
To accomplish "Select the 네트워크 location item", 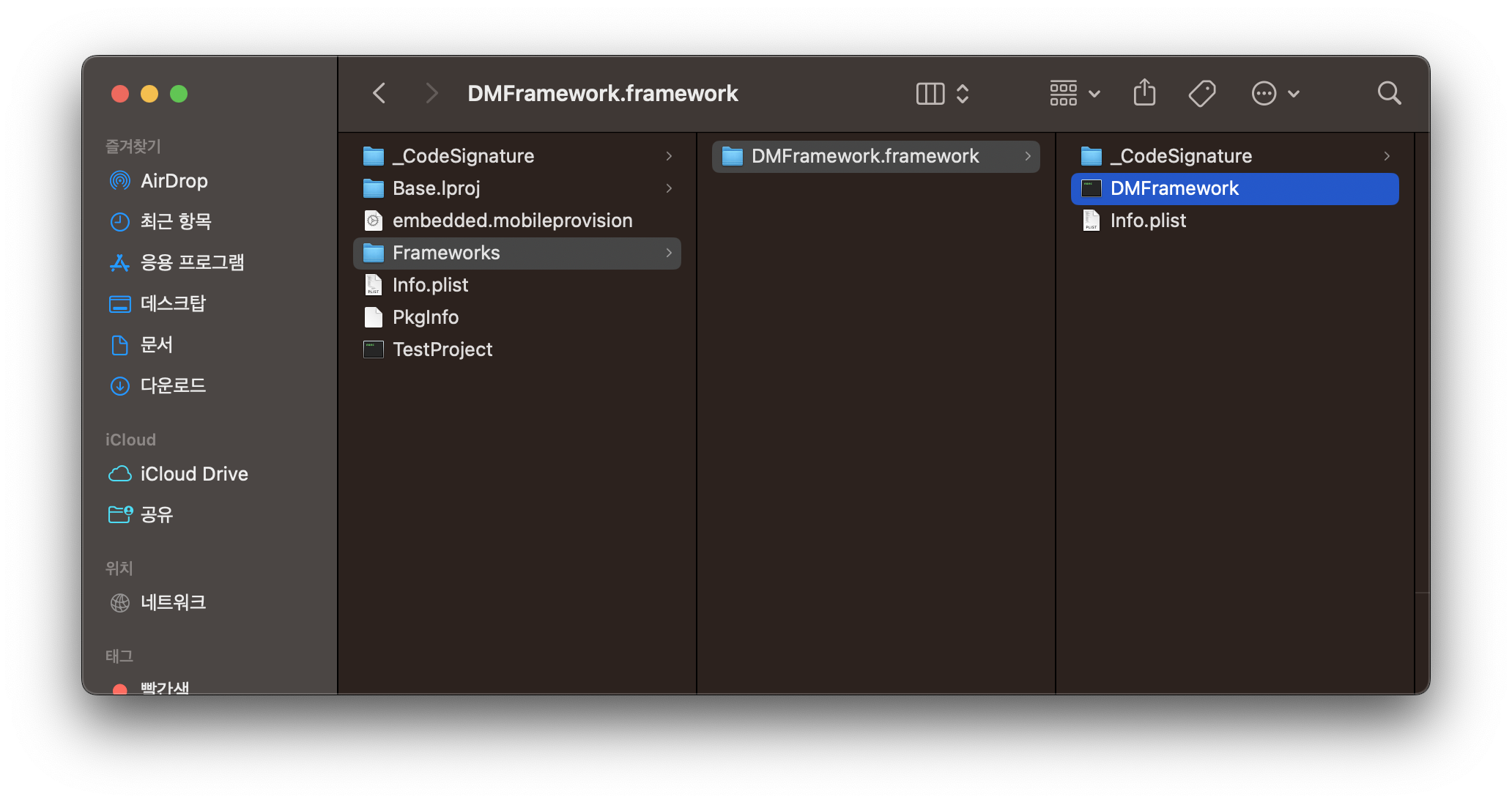I will (173, 602).
